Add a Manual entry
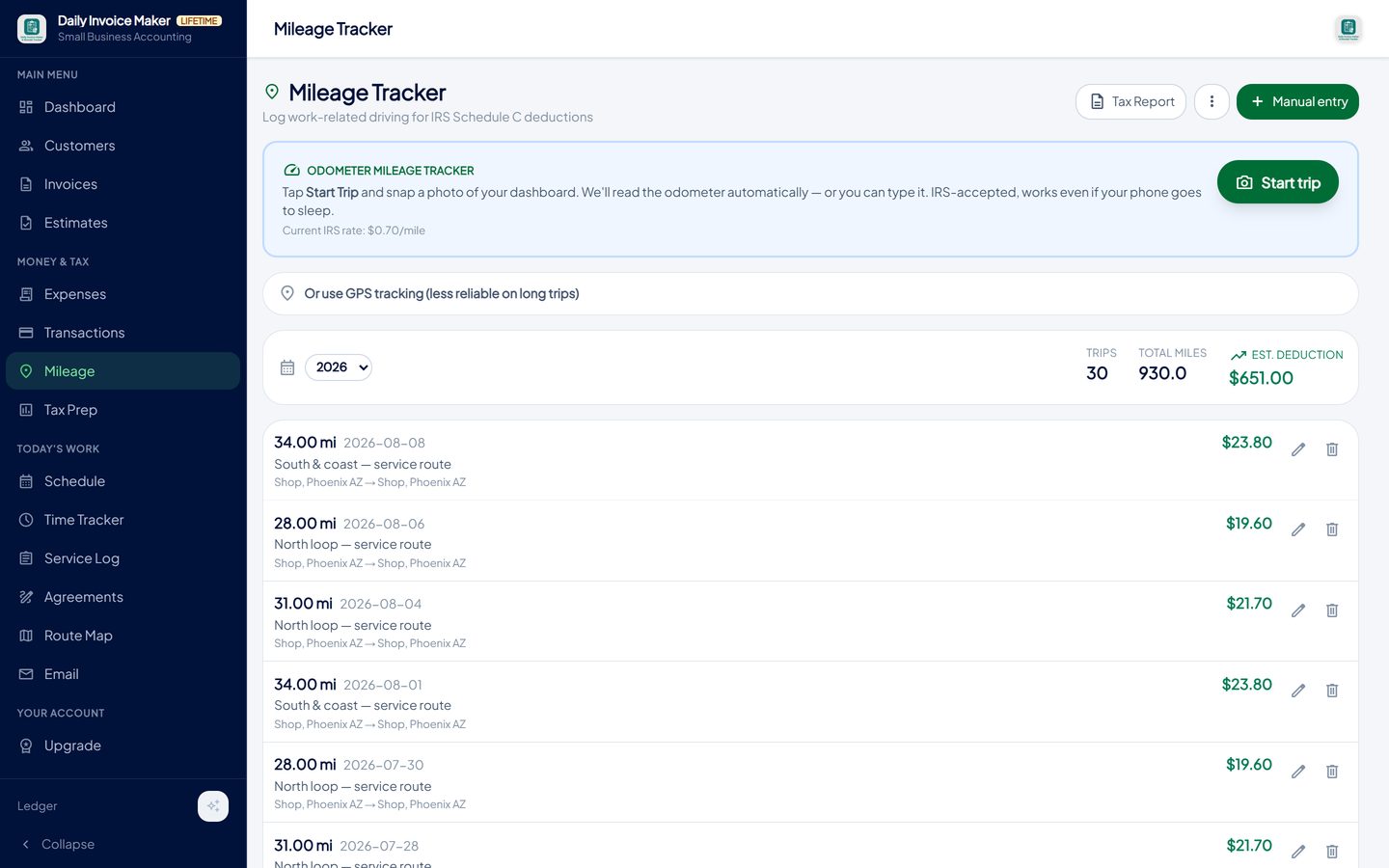The width and height of the screenshot is (1389, 868). pos(1297,101)
